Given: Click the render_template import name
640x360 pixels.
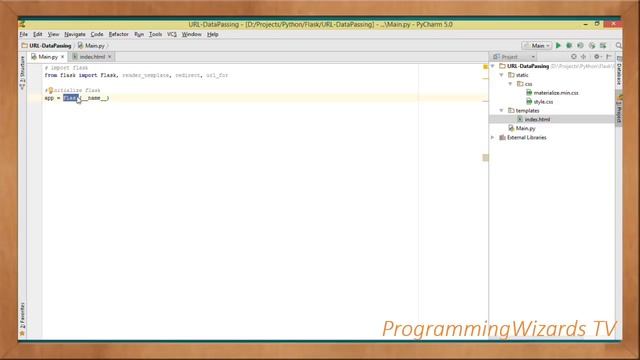Looking at the screenshot, I should pos(145,76).
